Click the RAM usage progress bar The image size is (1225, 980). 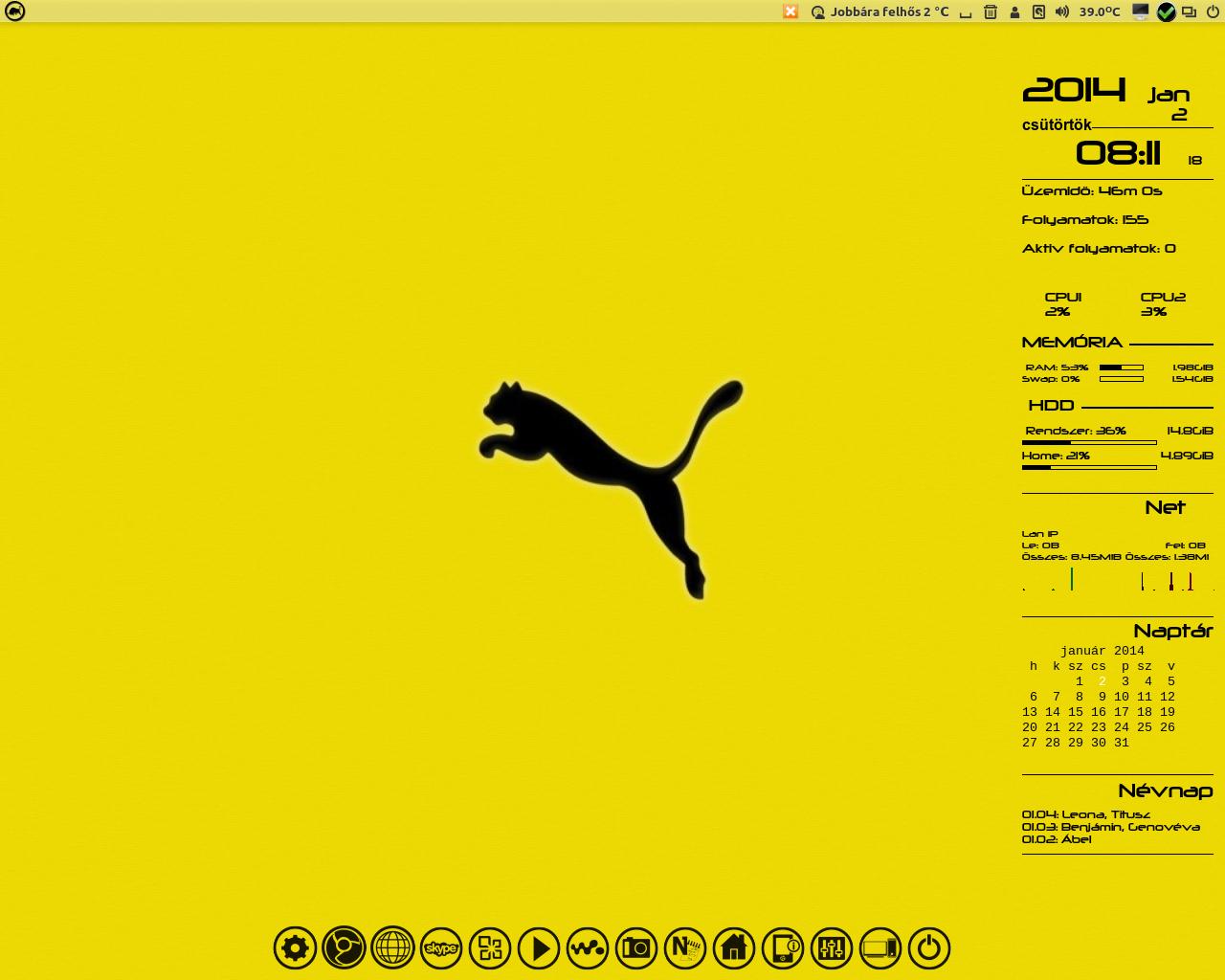point(1122,367)
